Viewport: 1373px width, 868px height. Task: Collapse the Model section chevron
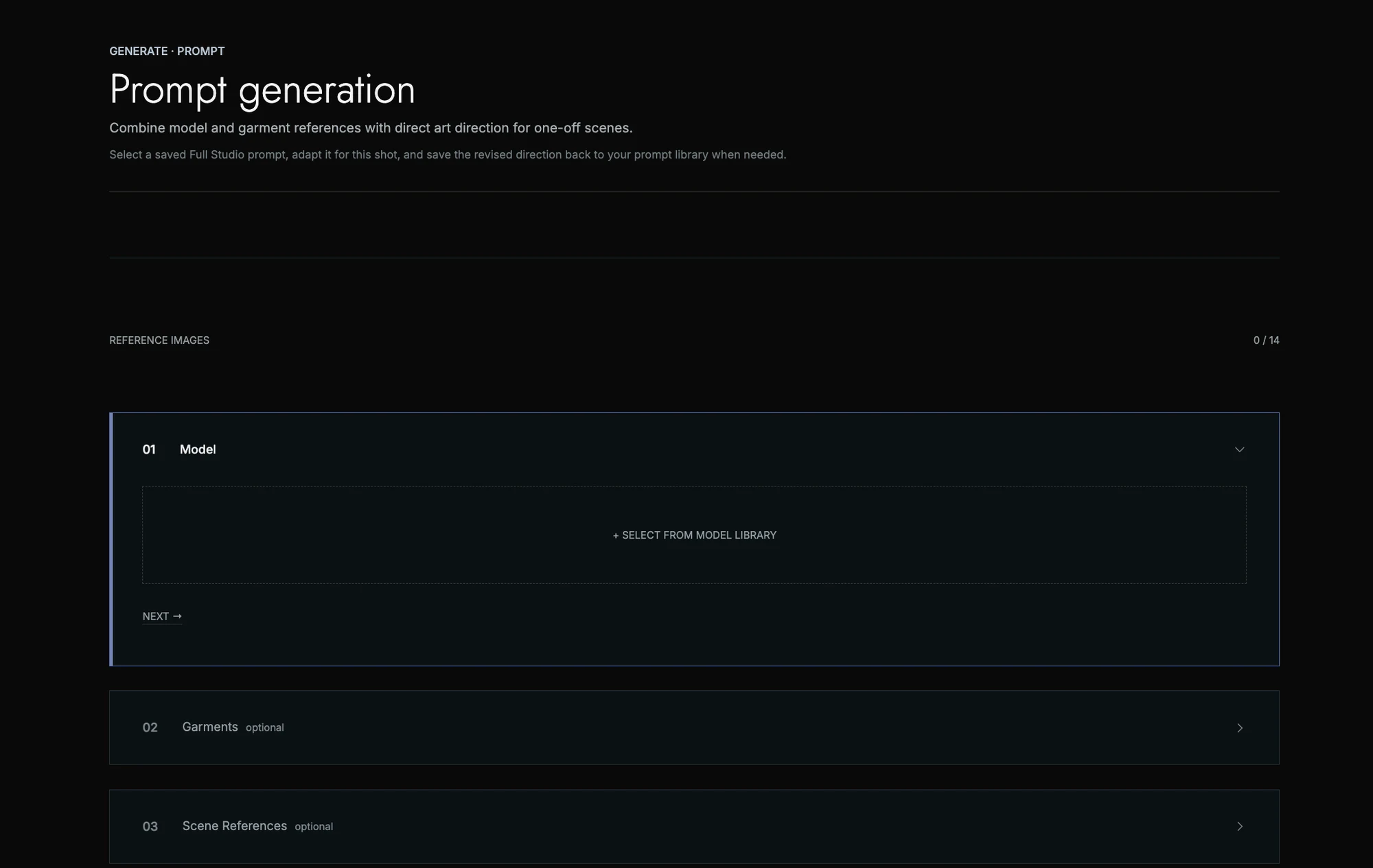(1239, 449)
